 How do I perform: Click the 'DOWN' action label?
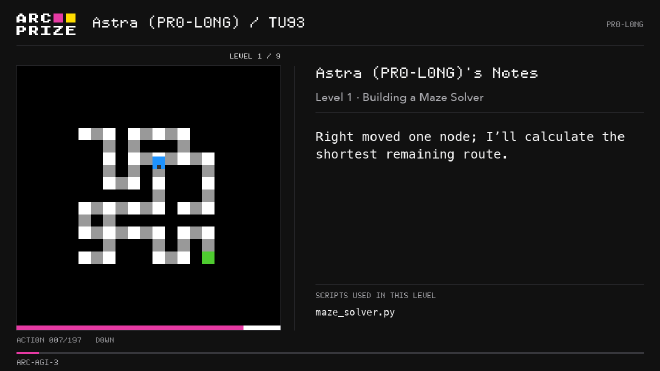[x=105, y=340]
